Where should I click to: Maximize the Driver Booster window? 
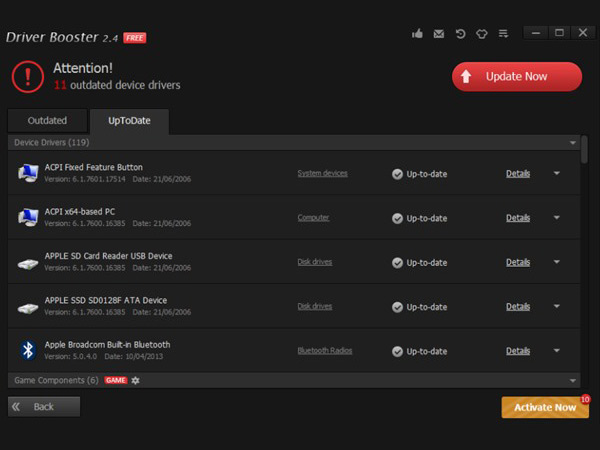(x=559, y=33)
